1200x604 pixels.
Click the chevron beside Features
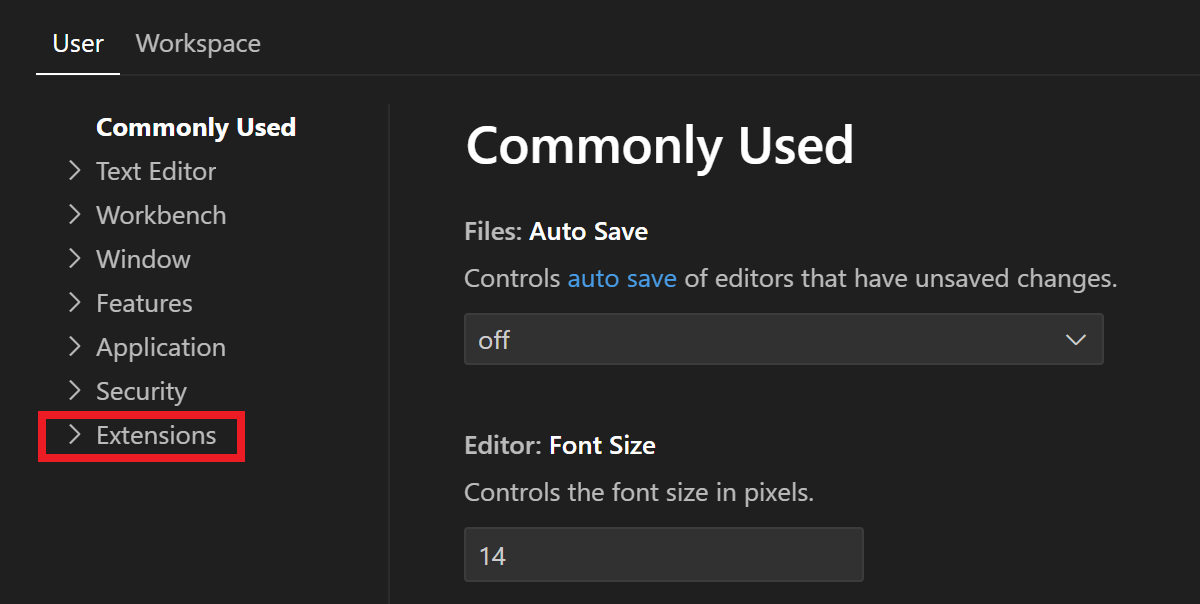pyautogui.click(x=74, y=303)
